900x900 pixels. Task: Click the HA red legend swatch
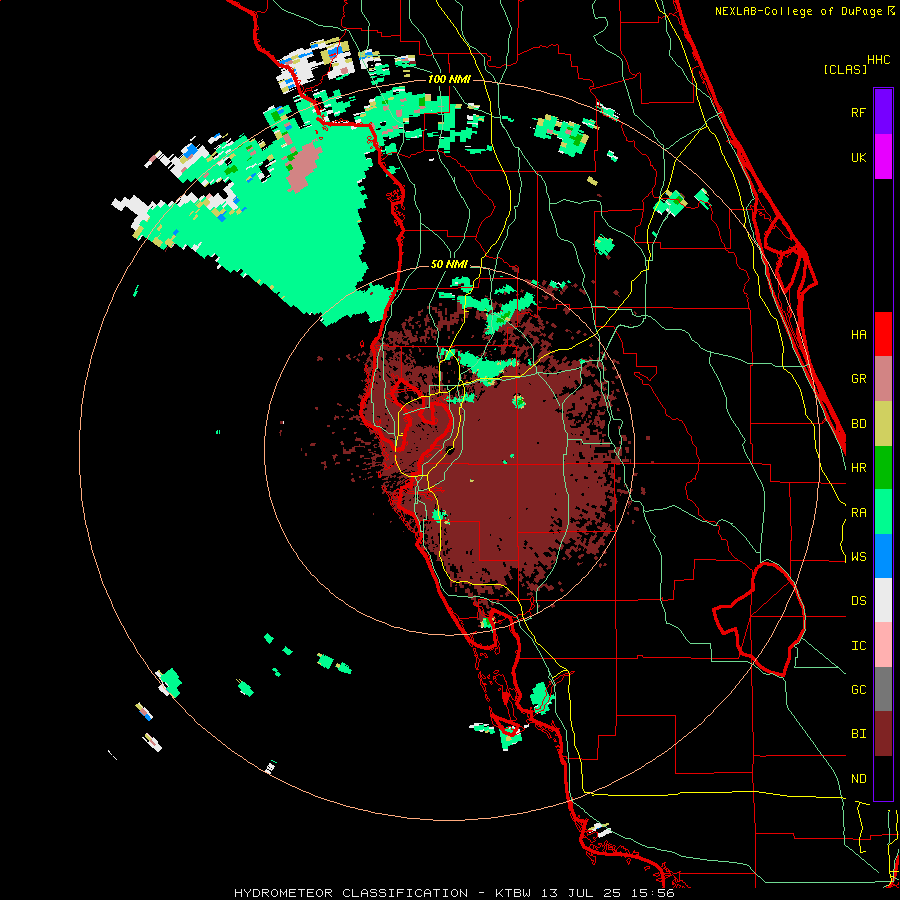(883, 334)
